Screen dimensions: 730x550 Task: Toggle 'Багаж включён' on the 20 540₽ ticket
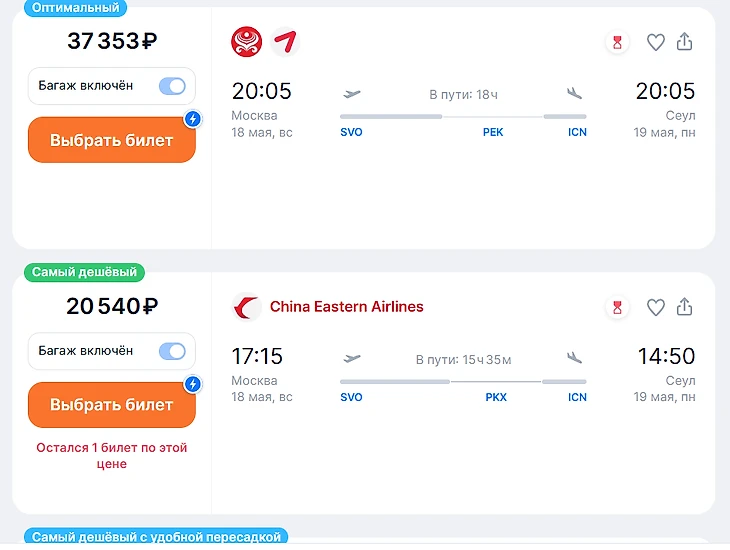(x=172, y=351)
